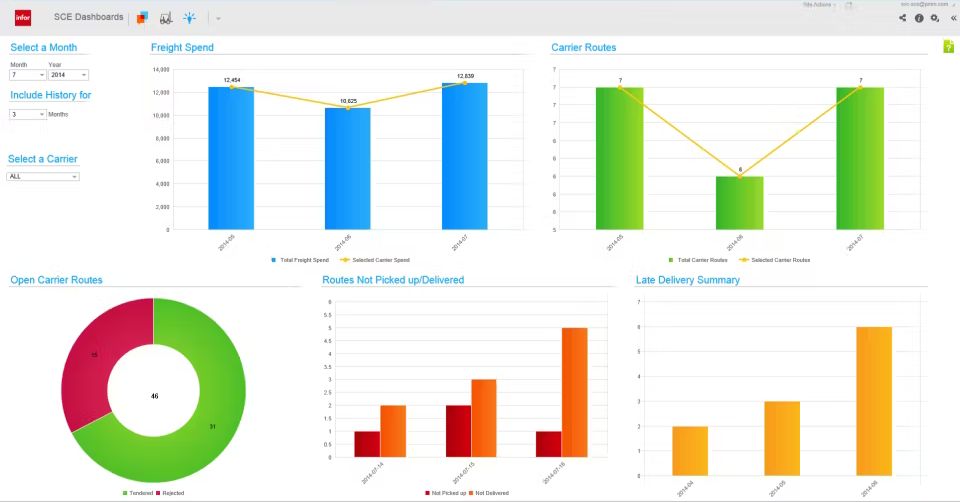Click the share icon in the header
960x502 pixels.
(x=903, y=18)
